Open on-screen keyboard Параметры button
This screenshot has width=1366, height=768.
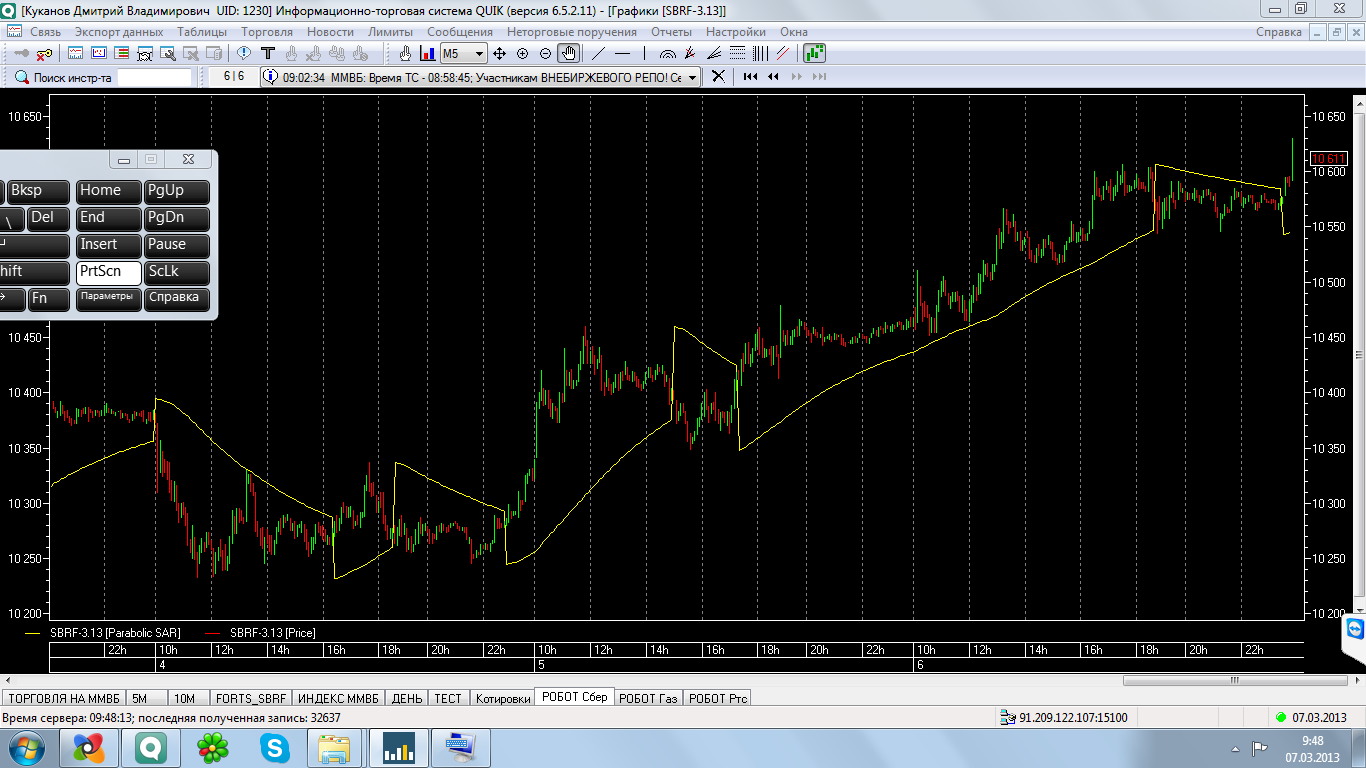(109, 298)
